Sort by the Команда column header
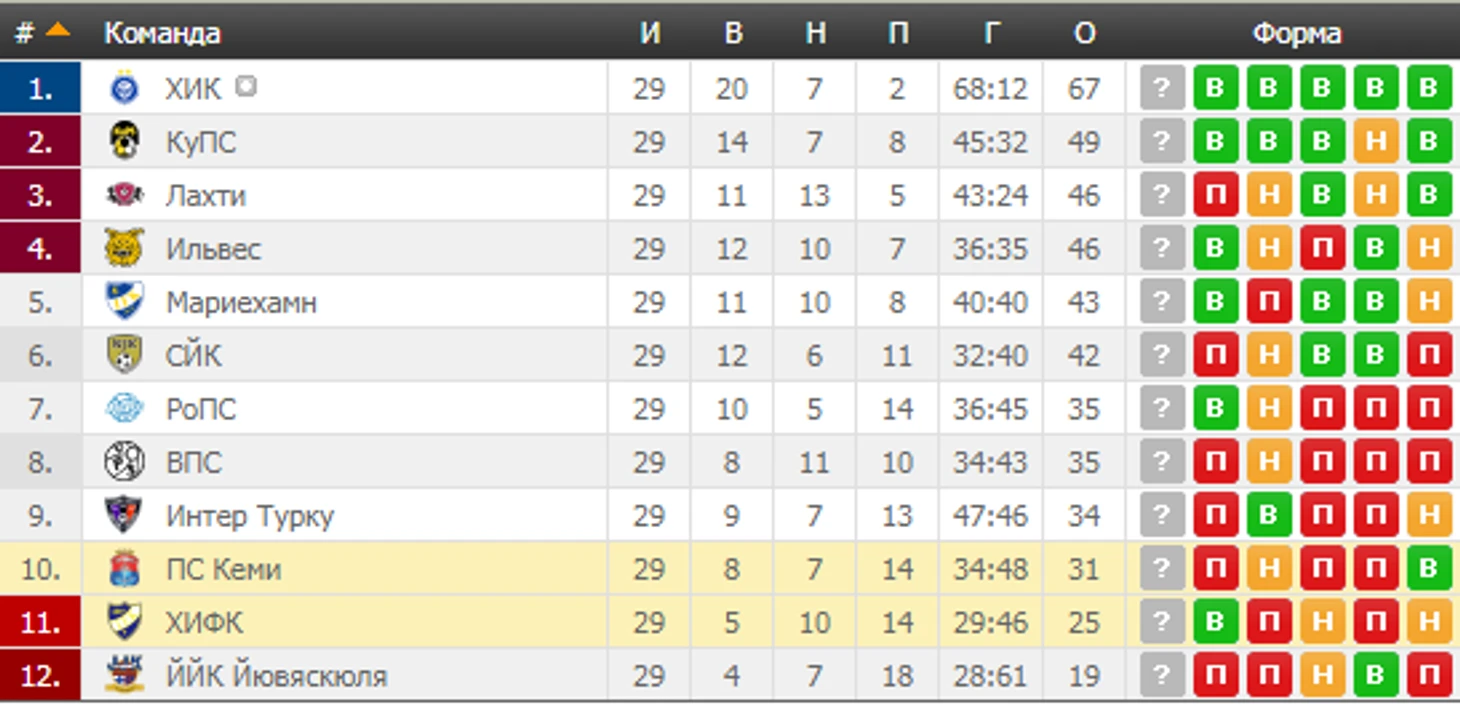The image size is (1460, 707). [162, 33]
